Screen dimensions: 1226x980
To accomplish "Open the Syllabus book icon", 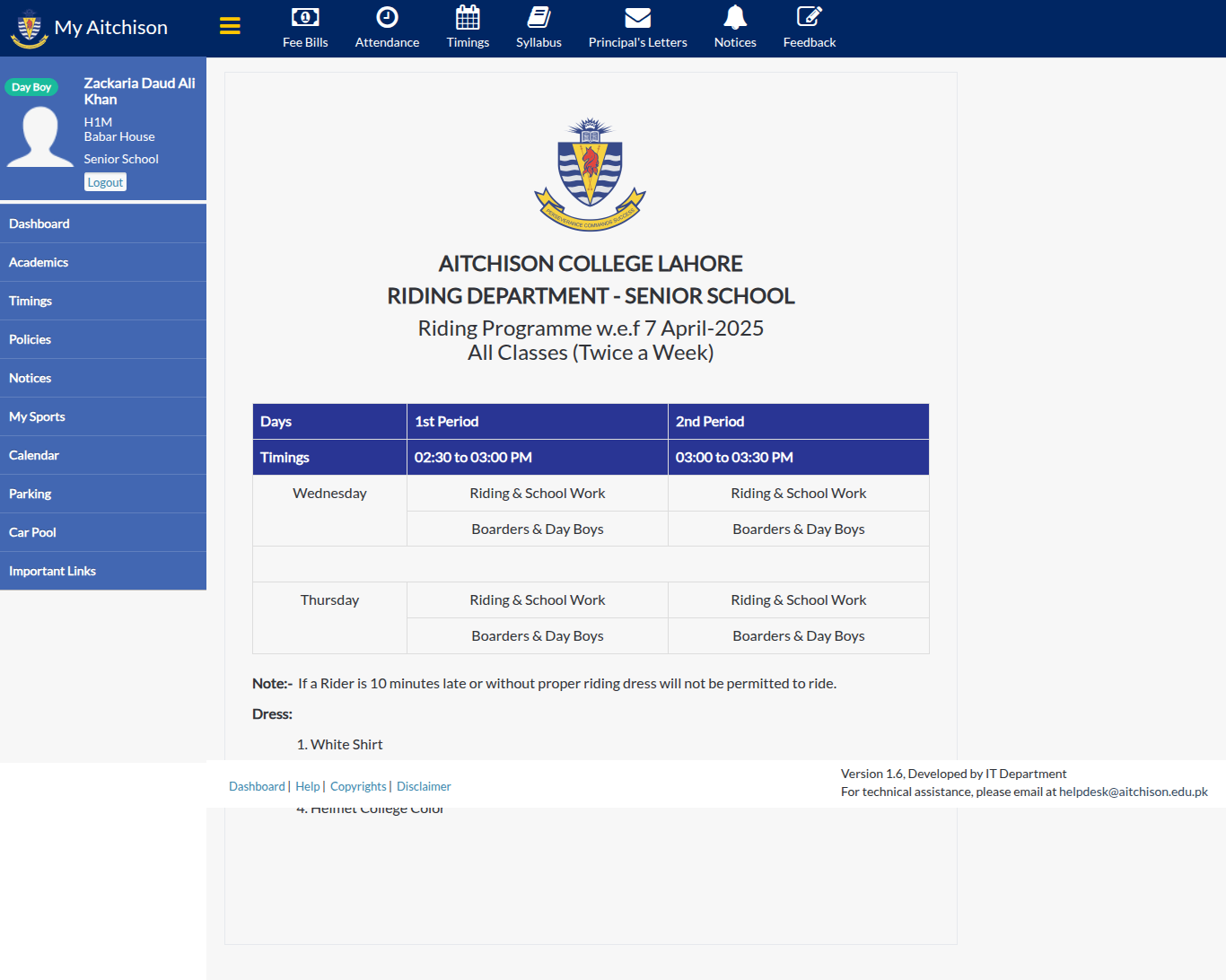I will [539, 17].
